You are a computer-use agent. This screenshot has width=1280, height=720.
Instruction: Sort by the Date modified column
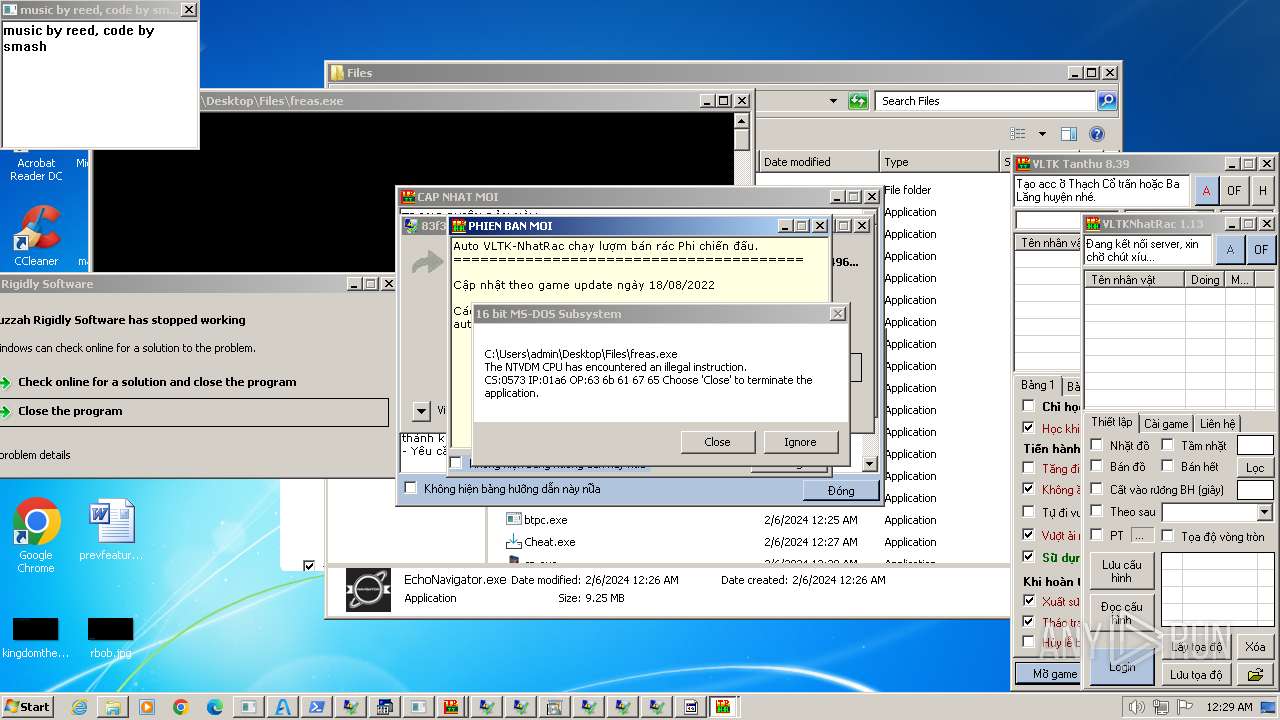(x=818, y=162)
